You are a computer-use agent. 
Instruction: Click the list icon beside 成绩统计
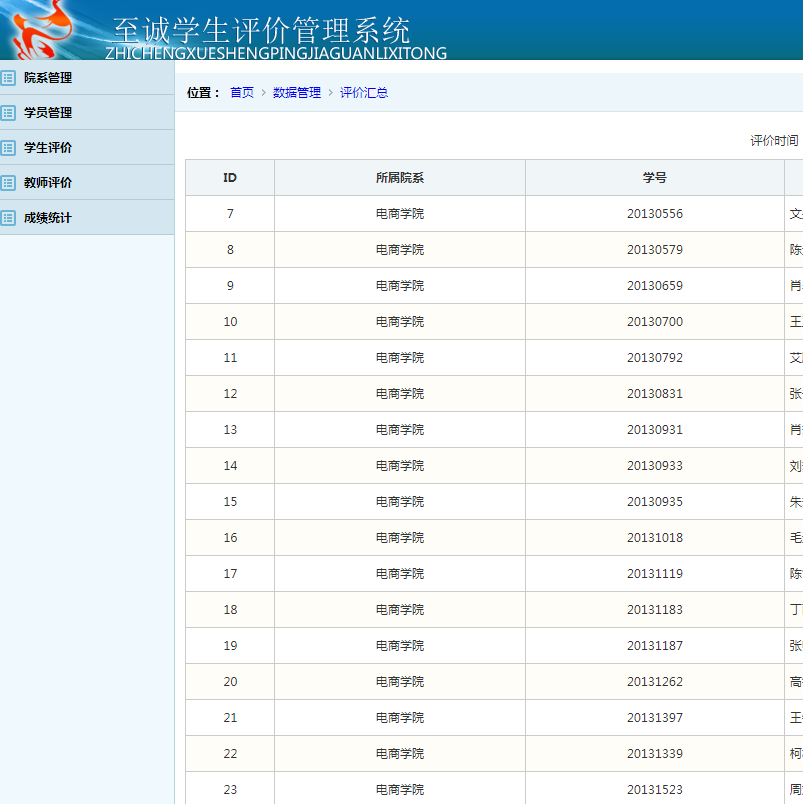[x=8, y=218]
